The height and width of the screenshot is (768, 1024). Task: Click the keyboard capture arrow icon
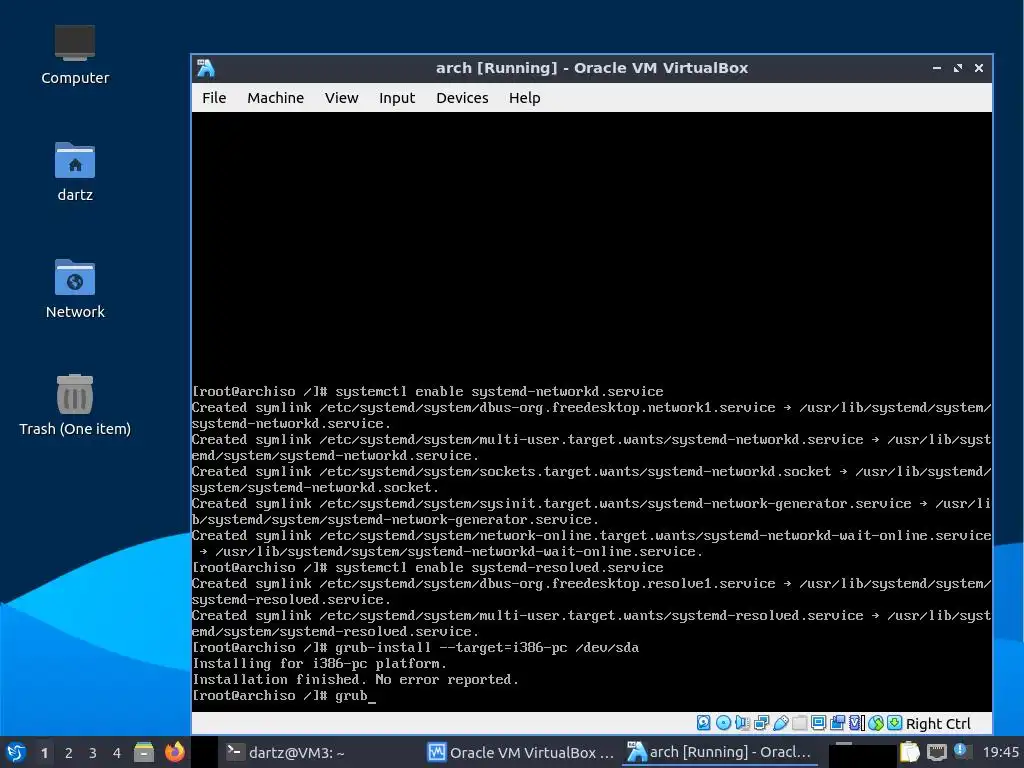pyautogui.click(x=895, y=723)
